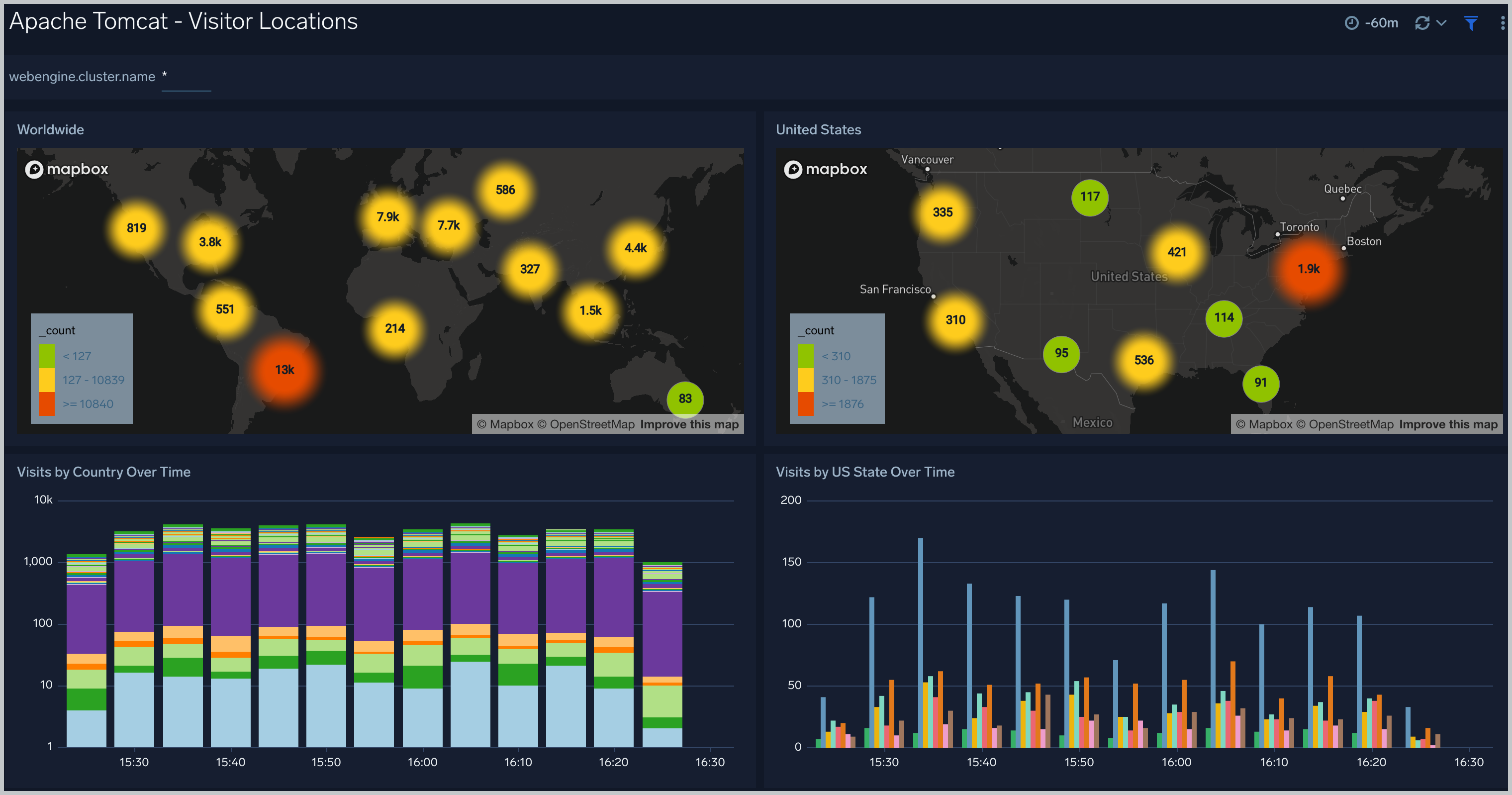Click the Quebec label on US map
The image size is (1512, 795).
coord(1342,189)
